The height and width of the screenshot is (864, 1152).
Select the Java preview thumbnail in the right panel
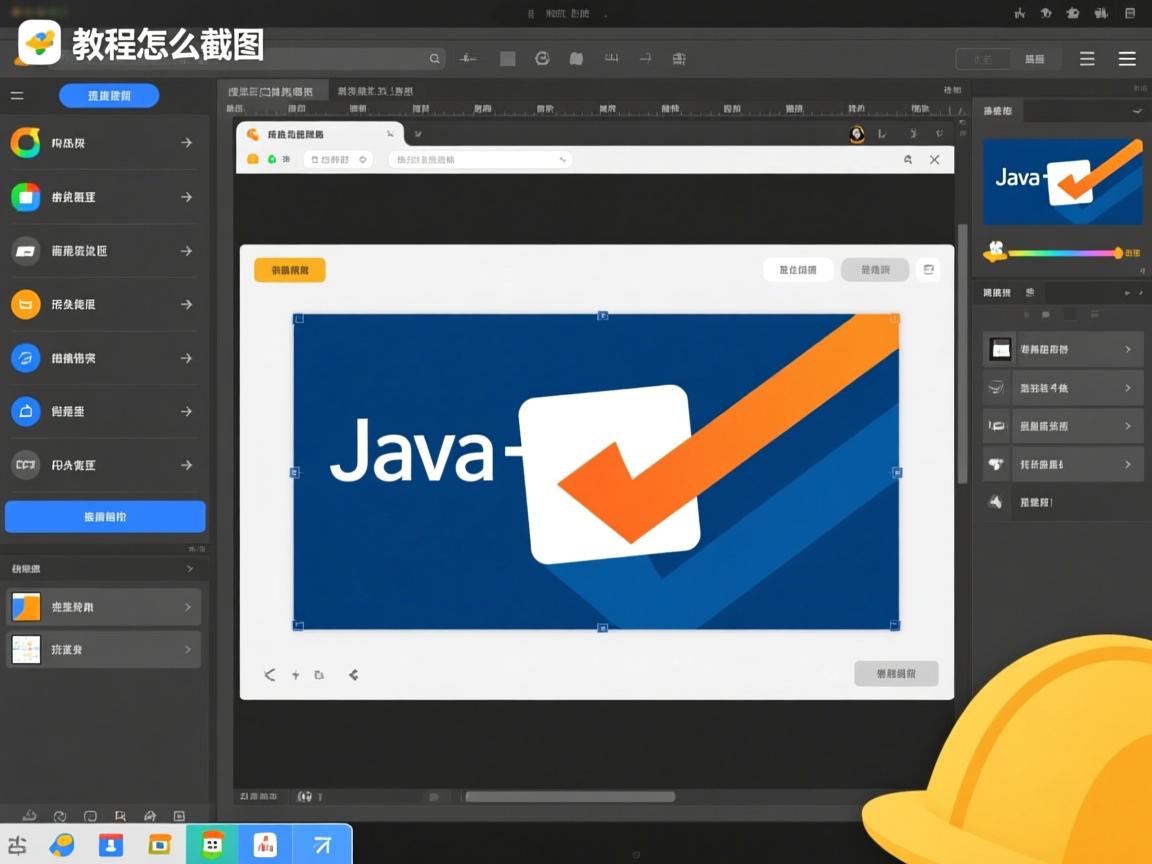(1062, 182)
